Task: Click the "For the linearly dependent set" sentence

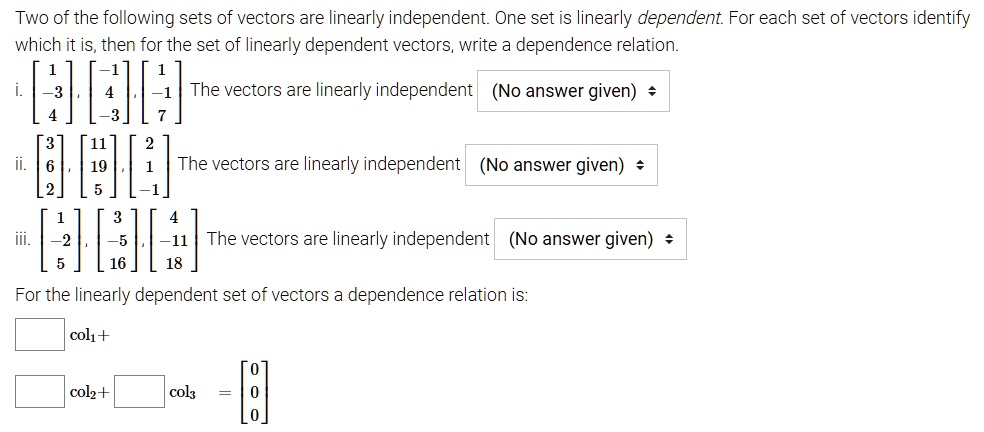Action: [x=272, y=296]
